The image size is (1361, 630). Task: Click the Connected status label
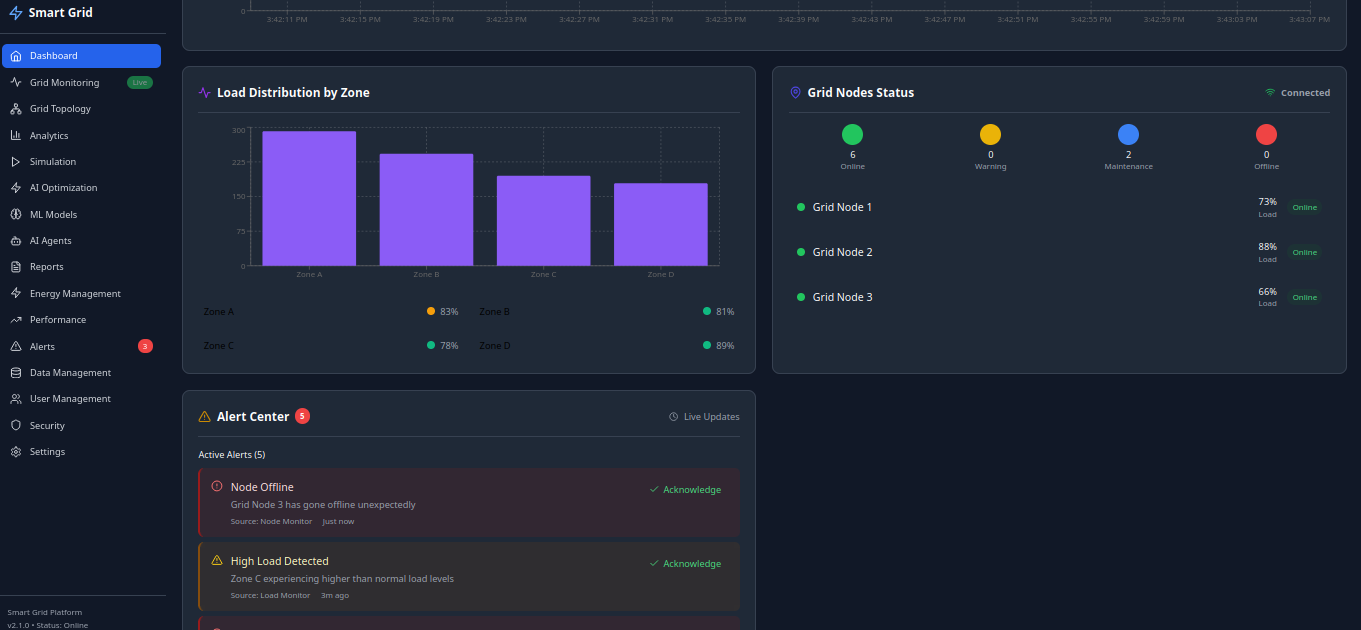1305,93
